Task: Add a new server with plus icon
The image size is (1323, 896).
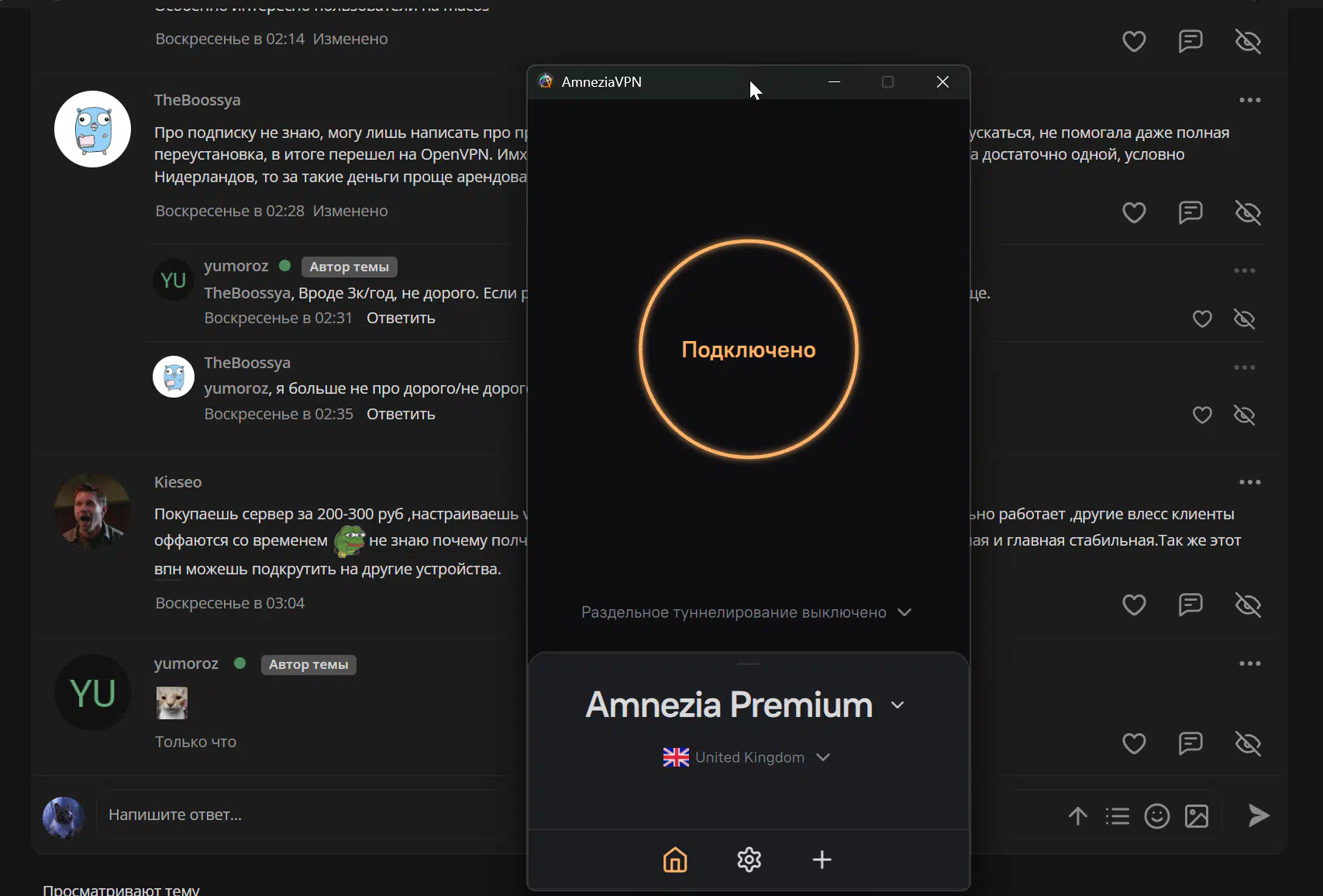Action: coord(822,859)
